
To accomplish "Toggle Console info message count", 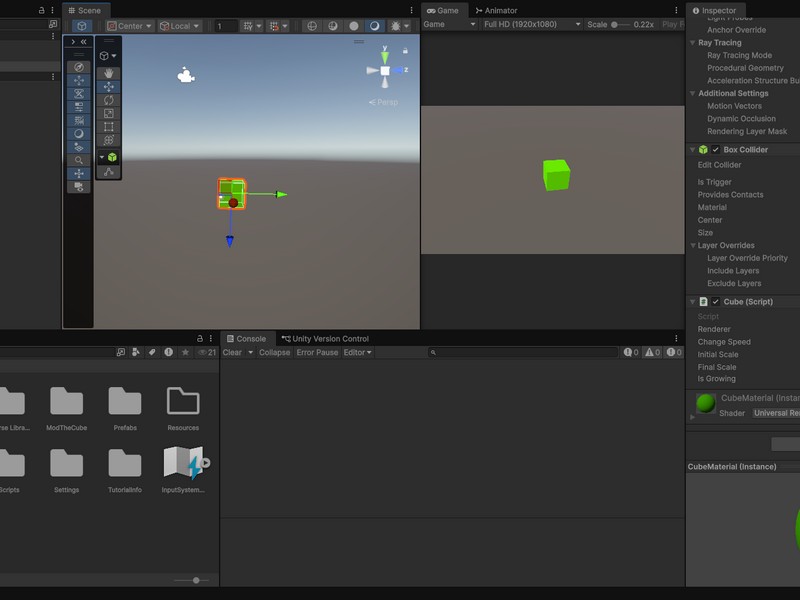I will [x=631, y=353].
